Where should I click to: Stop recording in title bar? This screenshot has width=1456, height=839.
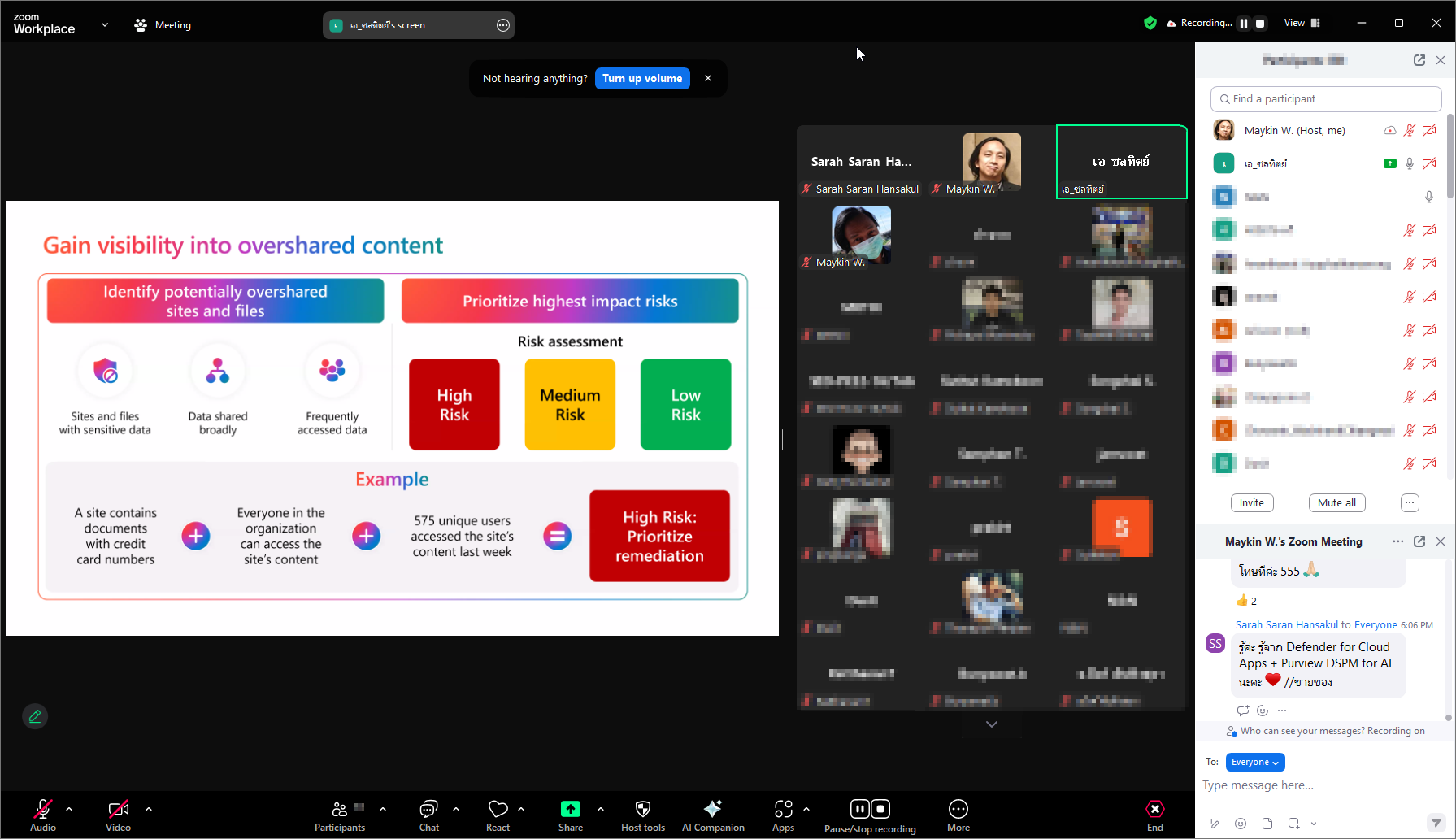click(1260, 23)
